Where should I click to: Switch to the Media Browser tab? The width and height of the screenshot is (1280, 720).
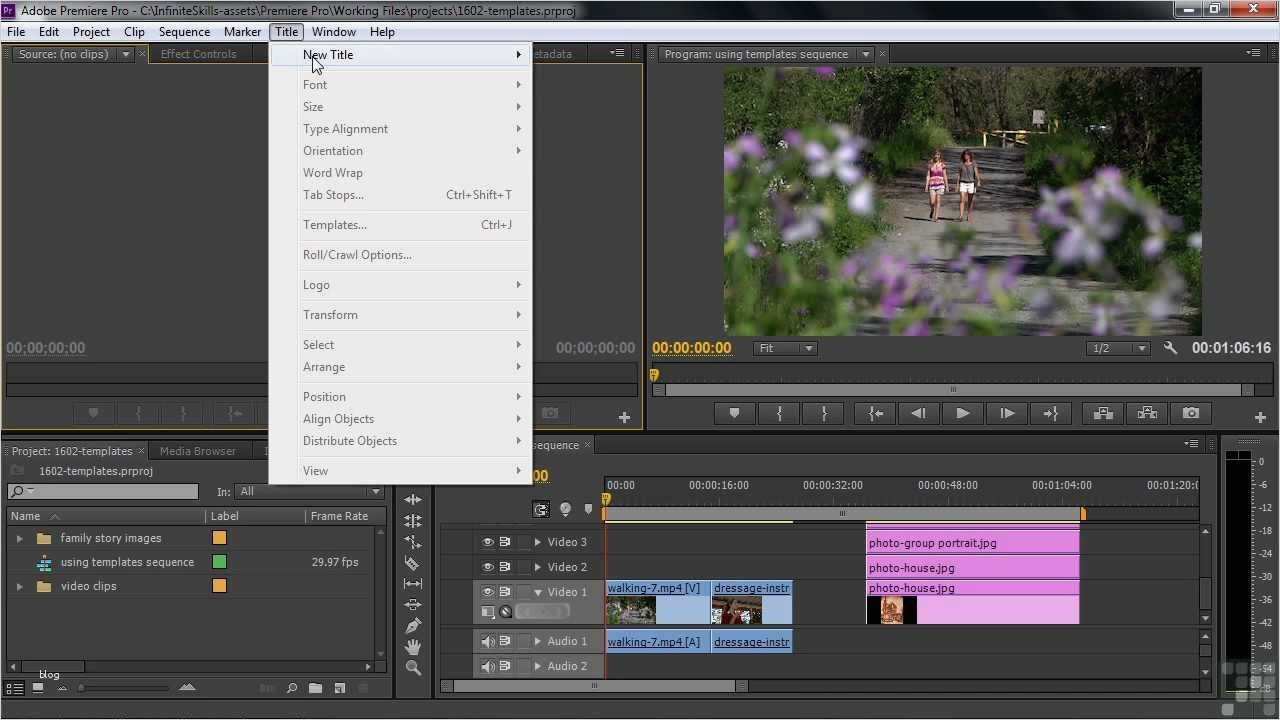[197, 451]
